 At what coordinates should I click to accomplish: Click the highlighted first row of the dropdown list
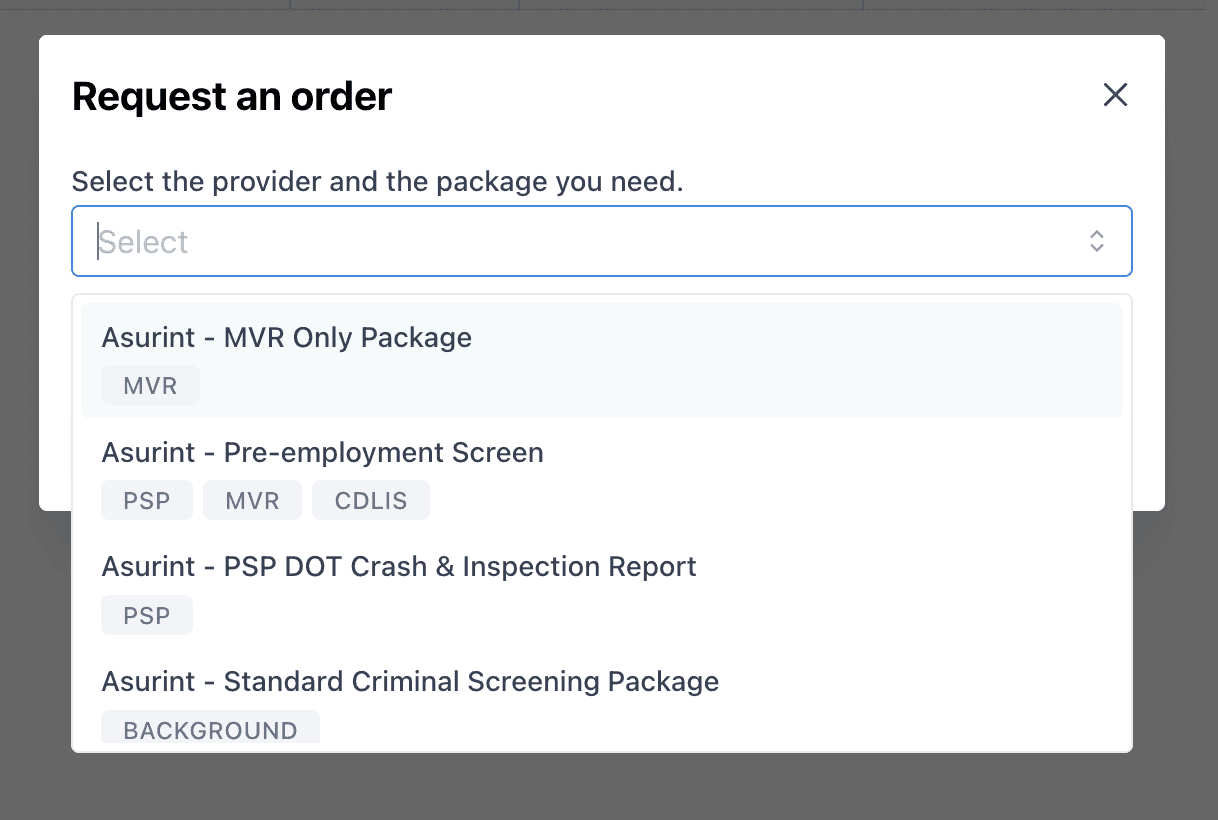pyautogui.click(x=700, y=360)
